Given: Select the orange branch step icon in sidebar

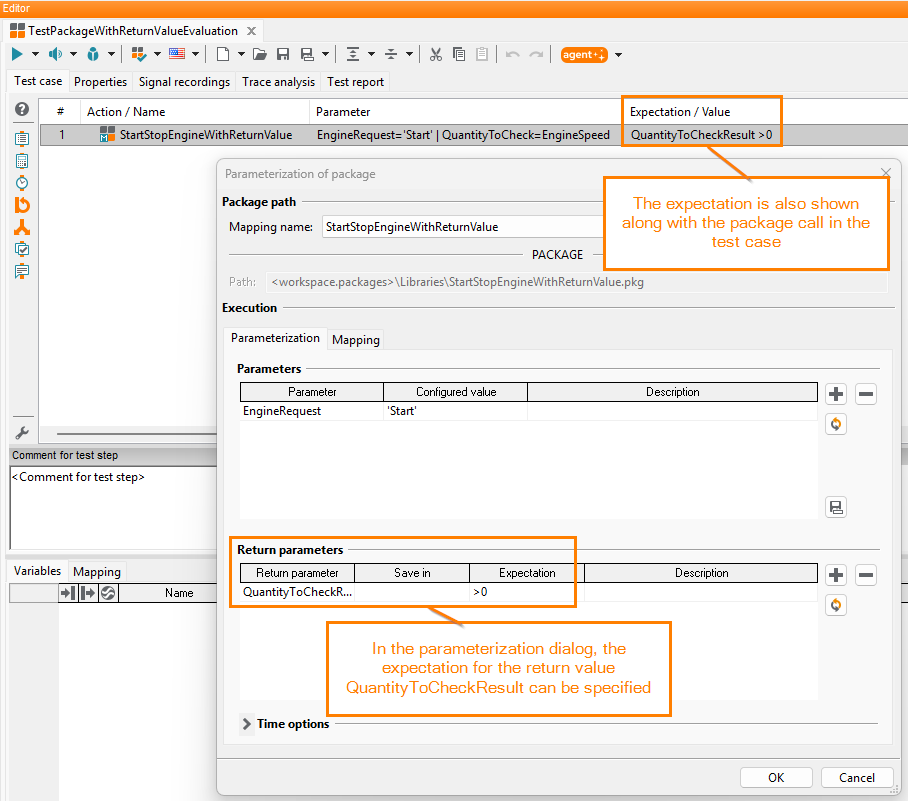Looking at the screenshot, I should [22, 227].
